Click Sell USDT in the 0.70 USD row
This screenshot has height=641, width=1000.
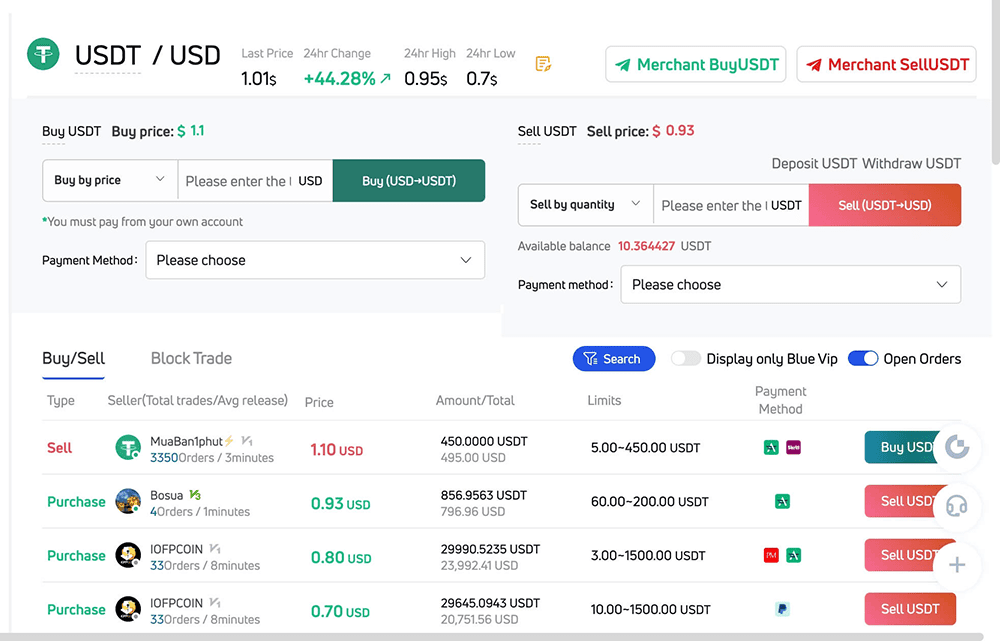coord(910,609)
